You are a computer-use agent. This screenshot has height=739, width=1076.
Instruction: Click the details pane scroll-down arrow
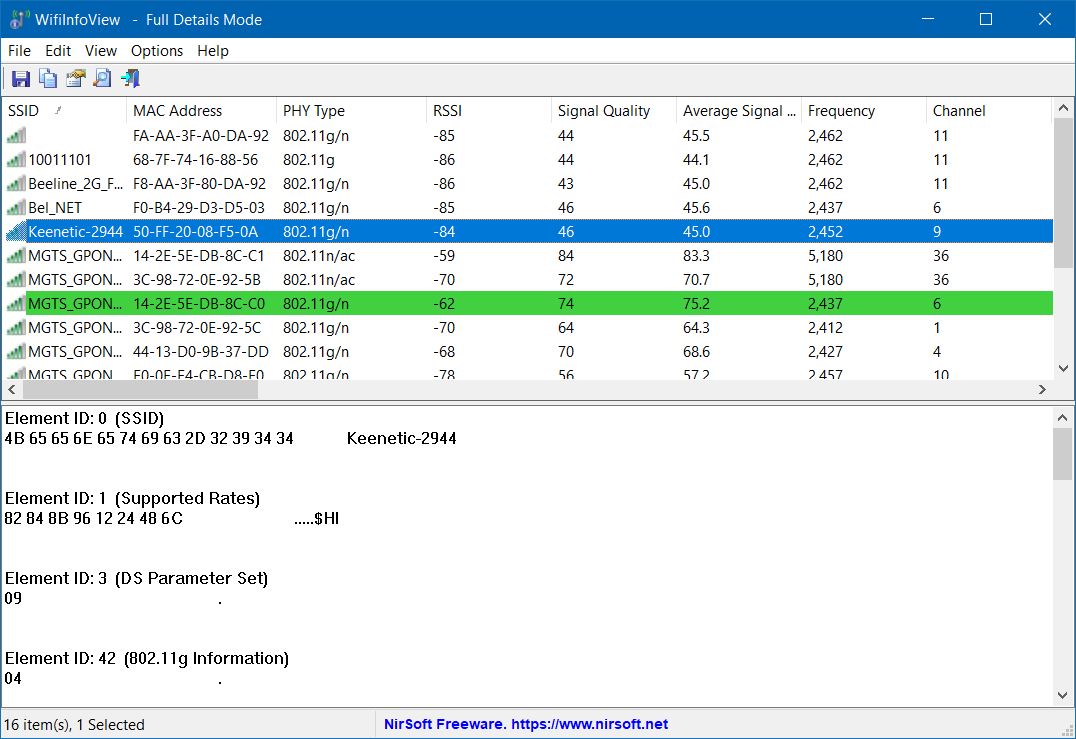coord(1063,696)
